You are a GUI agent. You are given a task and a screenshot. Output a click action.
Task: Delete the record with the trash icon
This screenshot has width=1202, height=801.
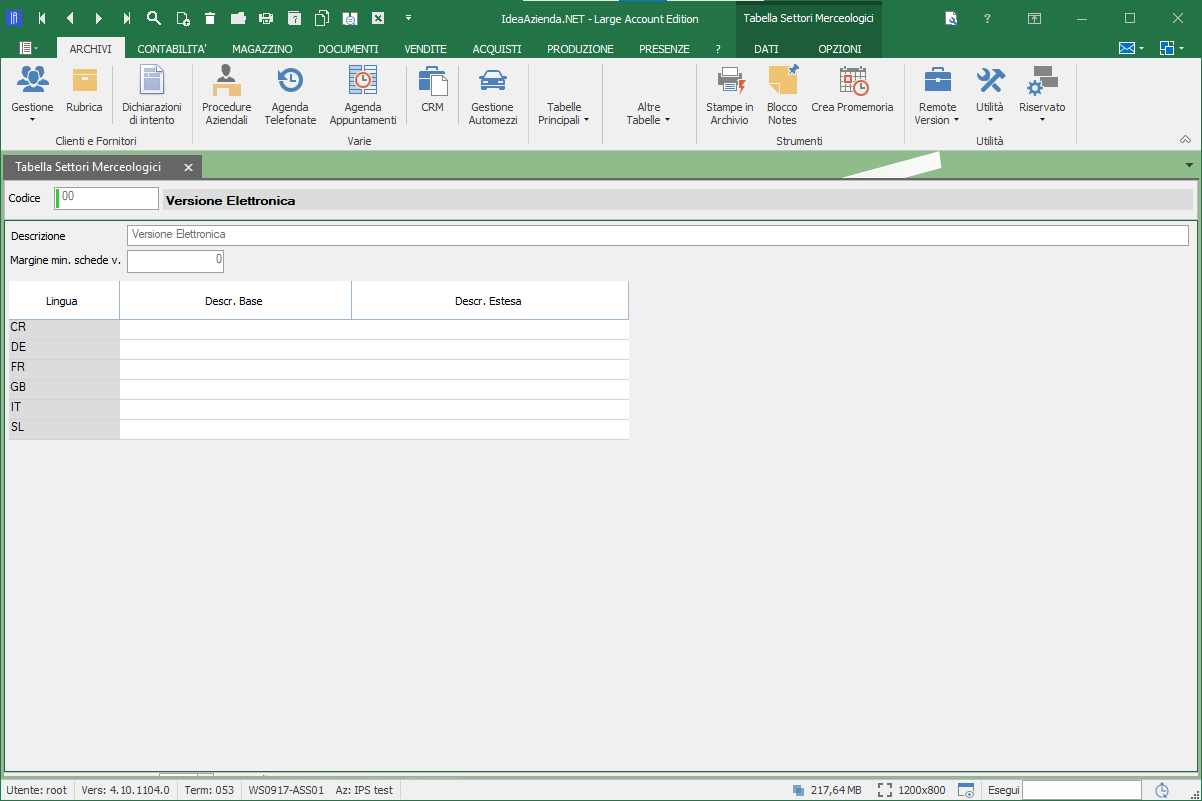[x=210, y=18]
